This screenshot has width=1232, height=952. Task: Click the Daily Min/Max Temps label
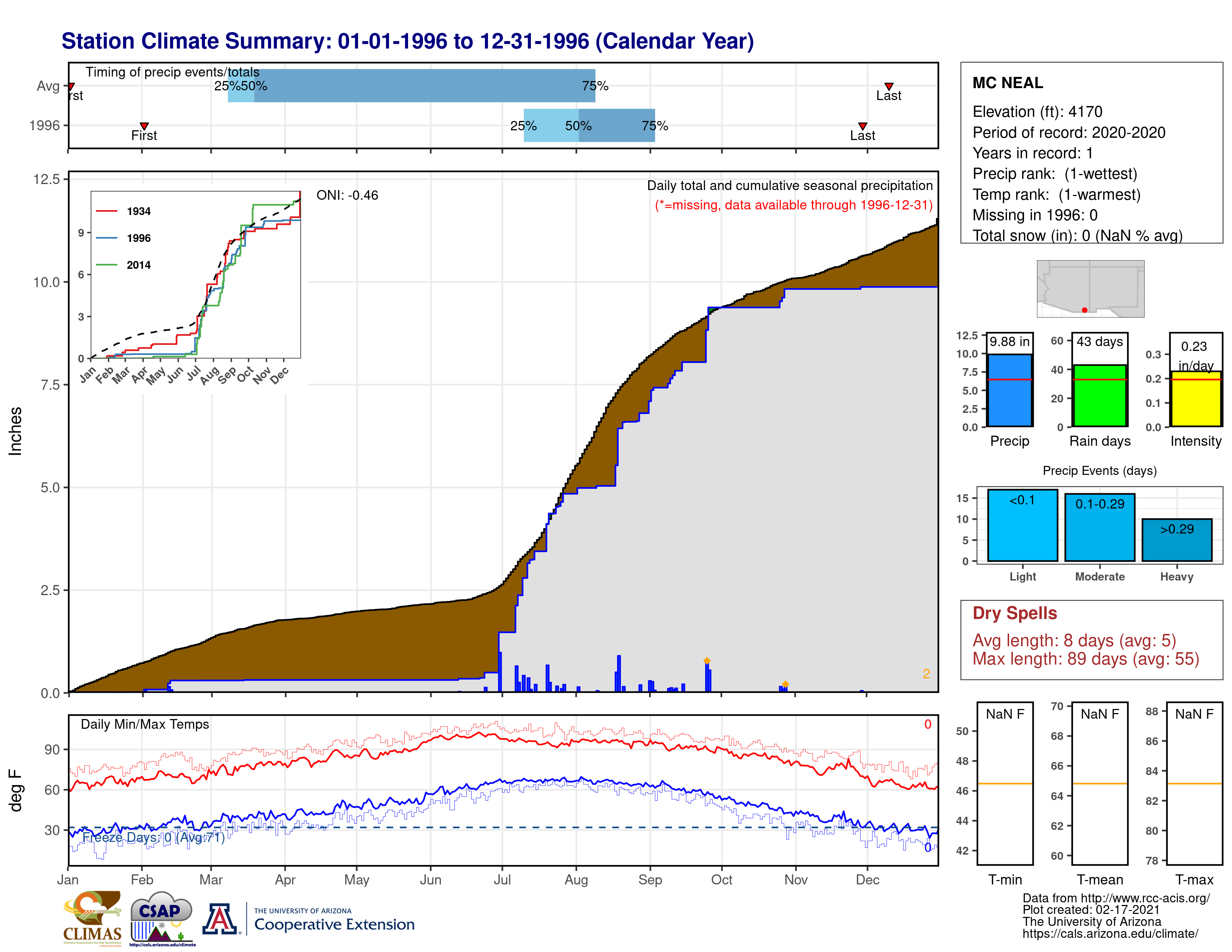coord(144,724)
